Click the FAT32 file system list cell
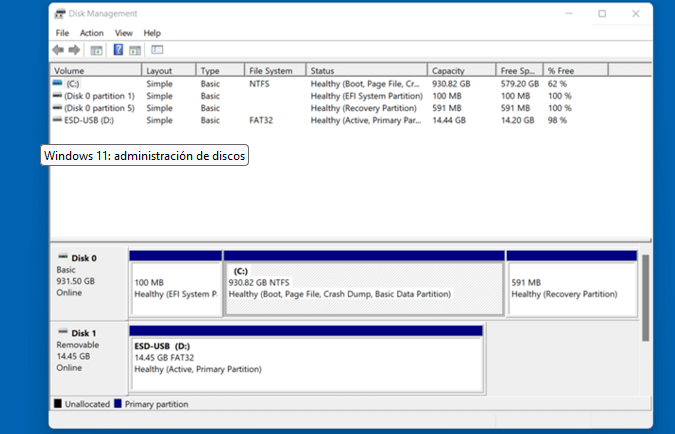Image resolution: width=675 pixels, height=434 pixels. 261,120
